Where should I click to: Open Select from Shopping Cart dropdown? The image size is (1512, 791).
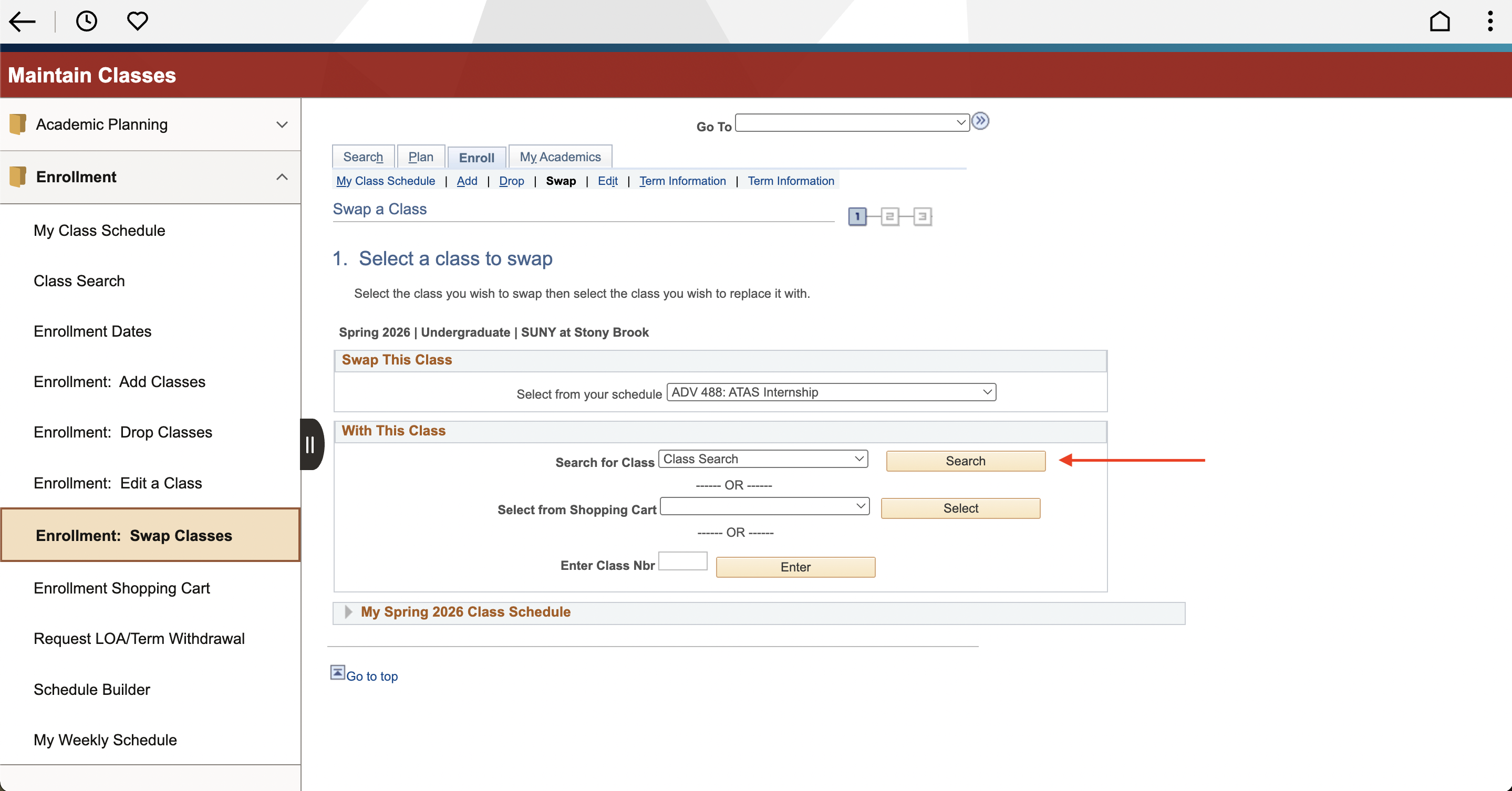click(765, 506)
